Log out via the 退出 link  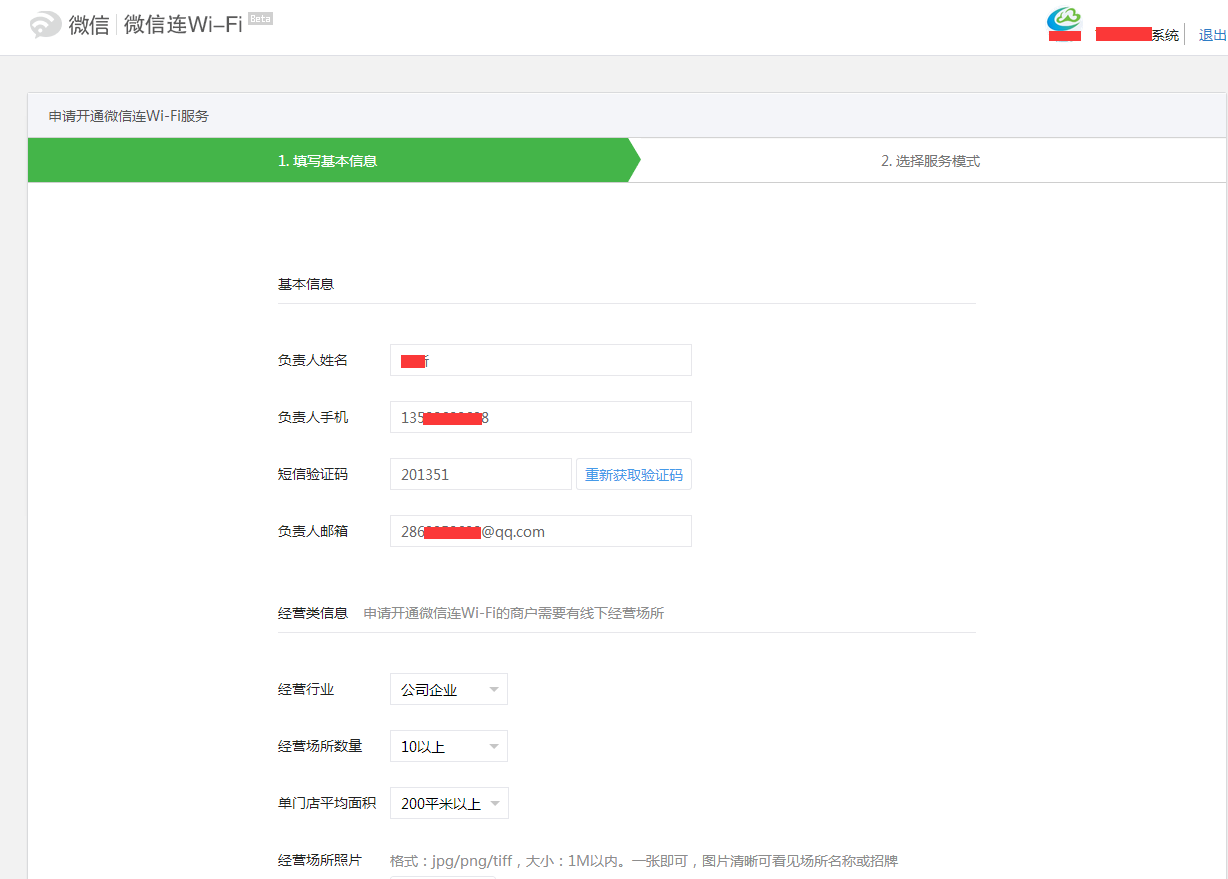click(x=1212, y=35)
